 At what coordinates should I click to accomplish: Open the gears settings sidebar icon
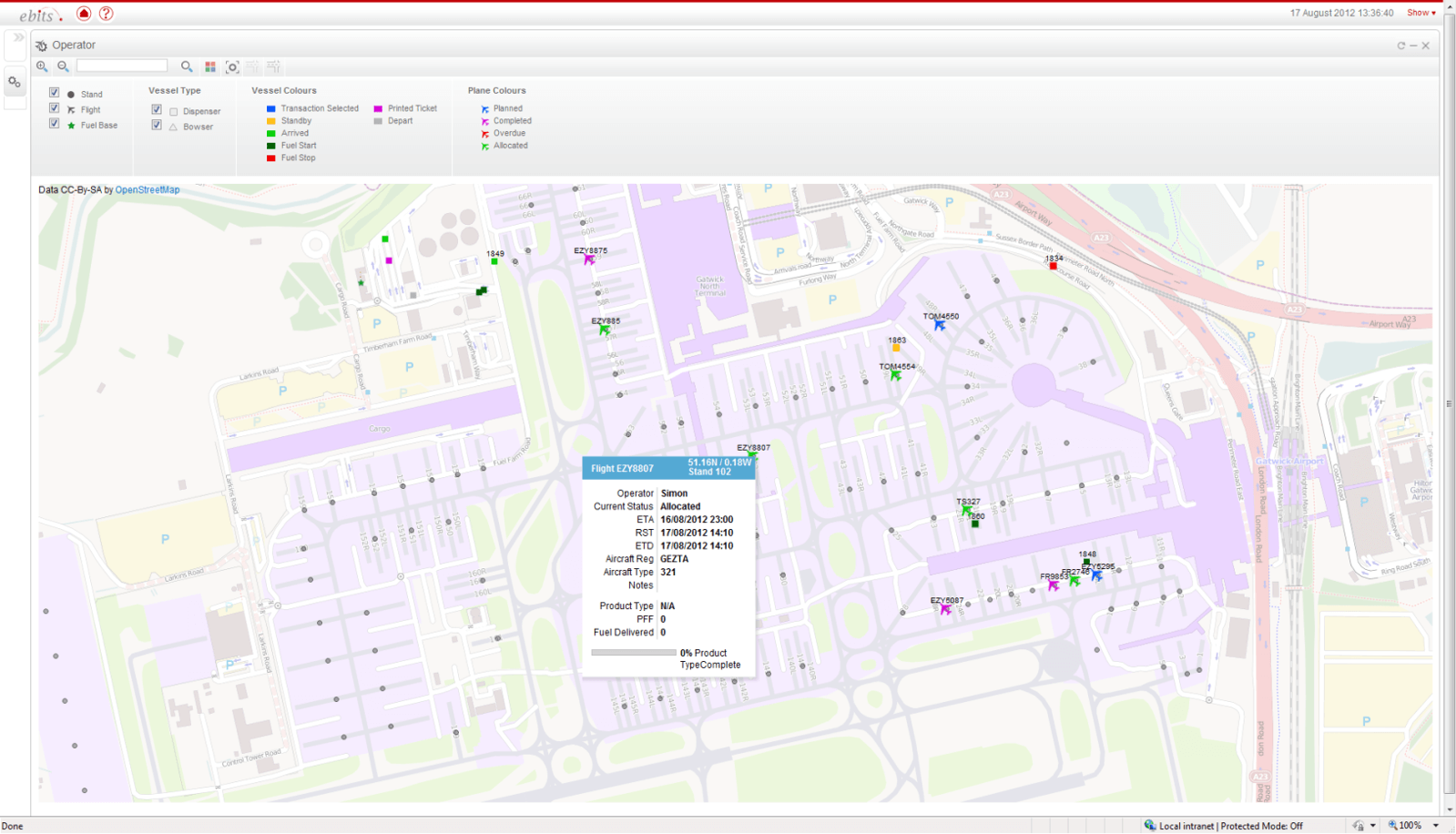pos(15,83)
